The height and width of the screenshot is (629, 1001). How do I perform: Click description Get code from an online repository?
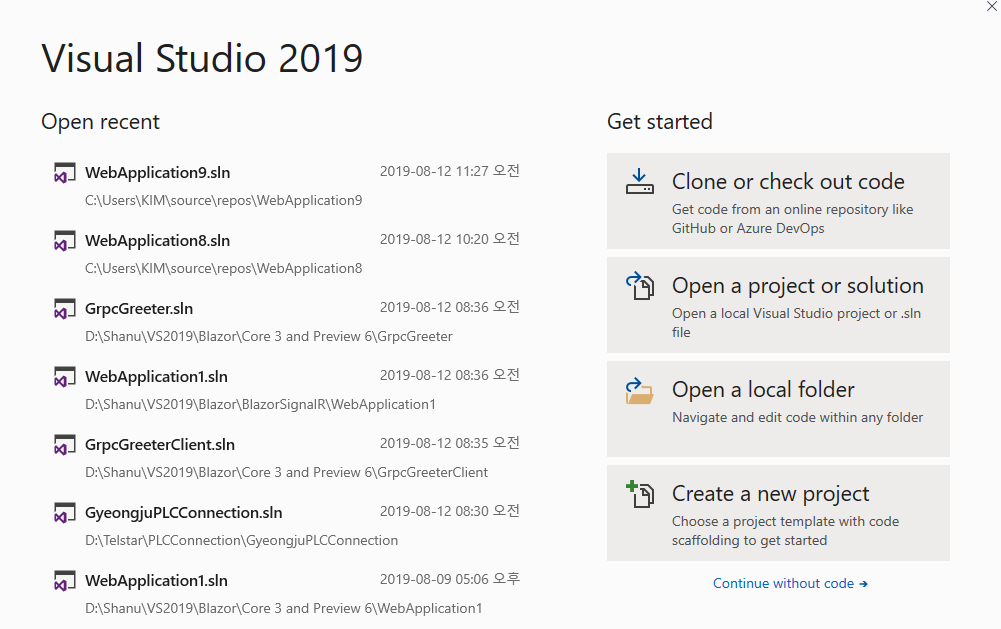click(x=792, y=219)
